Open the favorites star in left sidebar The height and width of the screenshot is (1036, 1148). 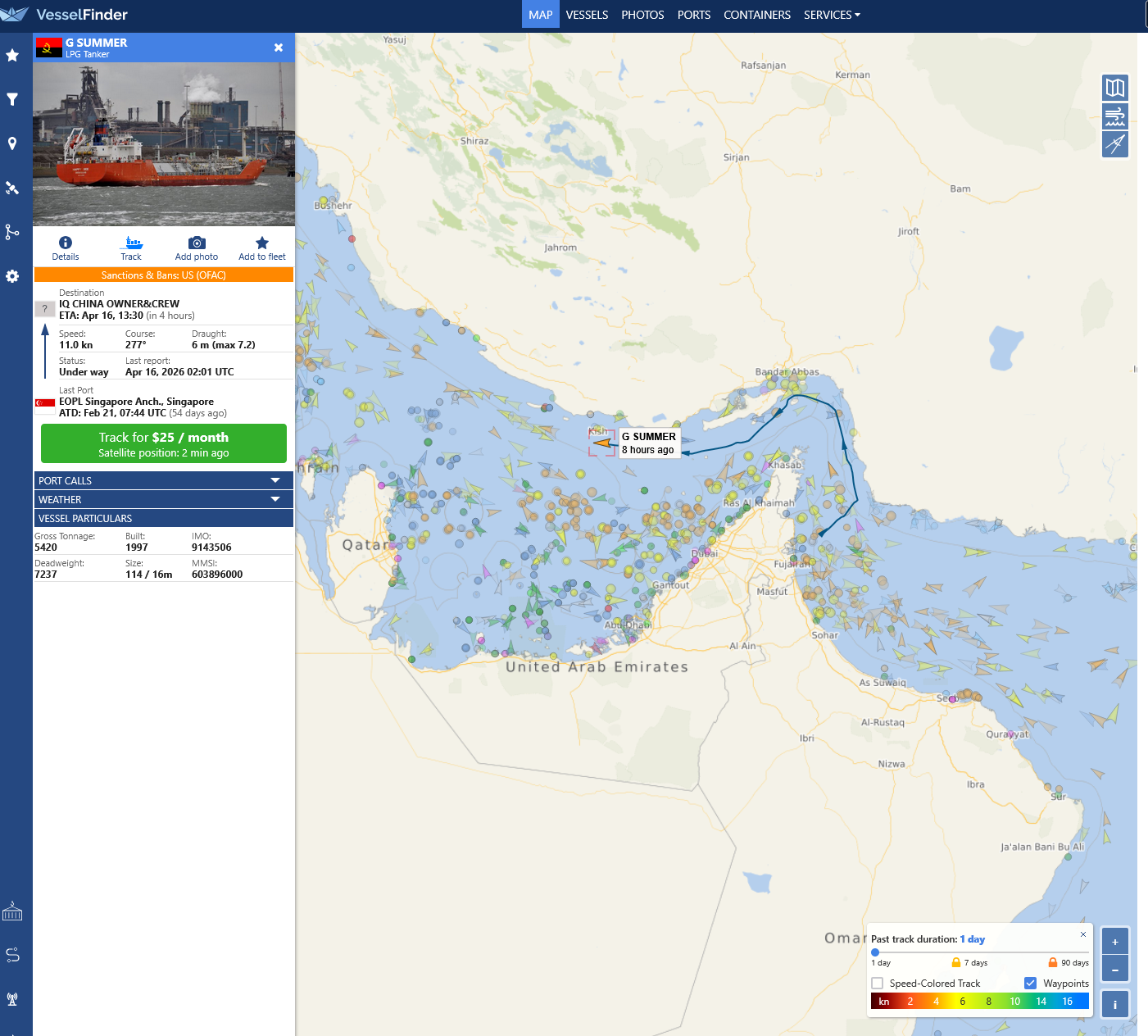pos(12,55)
